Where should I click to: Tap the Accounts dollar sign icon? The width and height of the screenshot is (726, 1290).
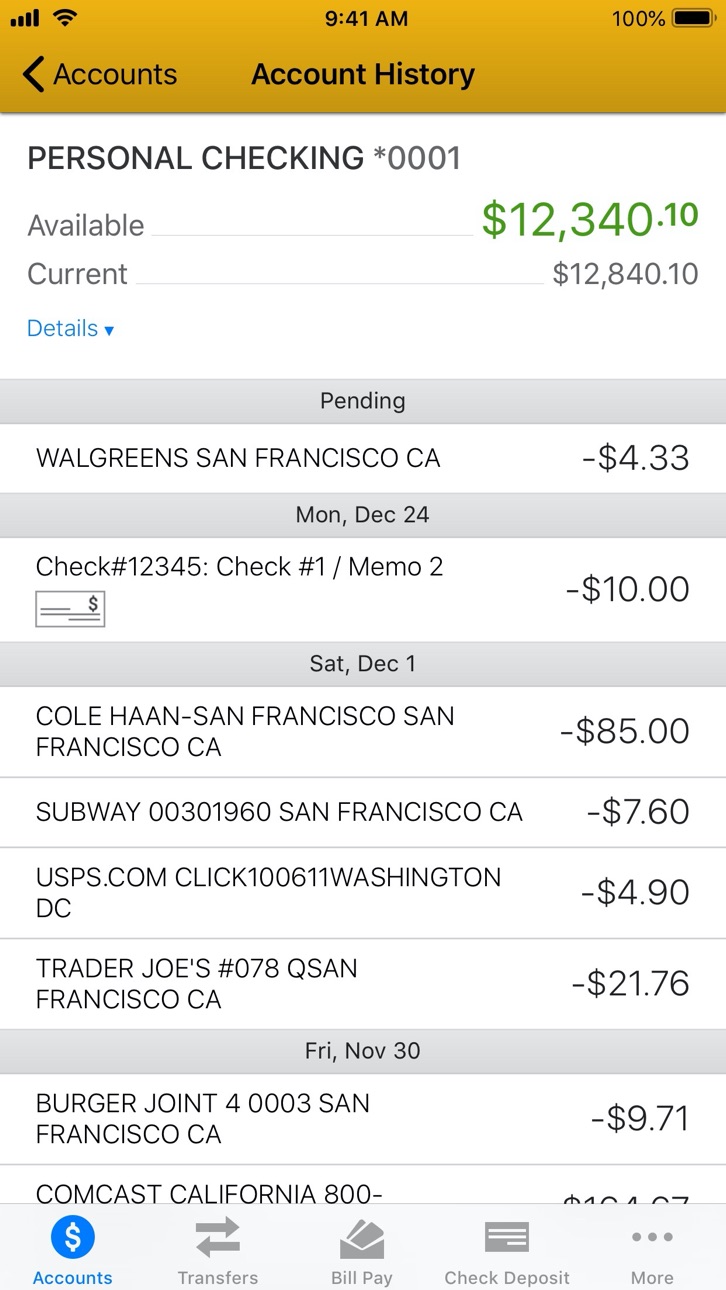(72, 1238)
